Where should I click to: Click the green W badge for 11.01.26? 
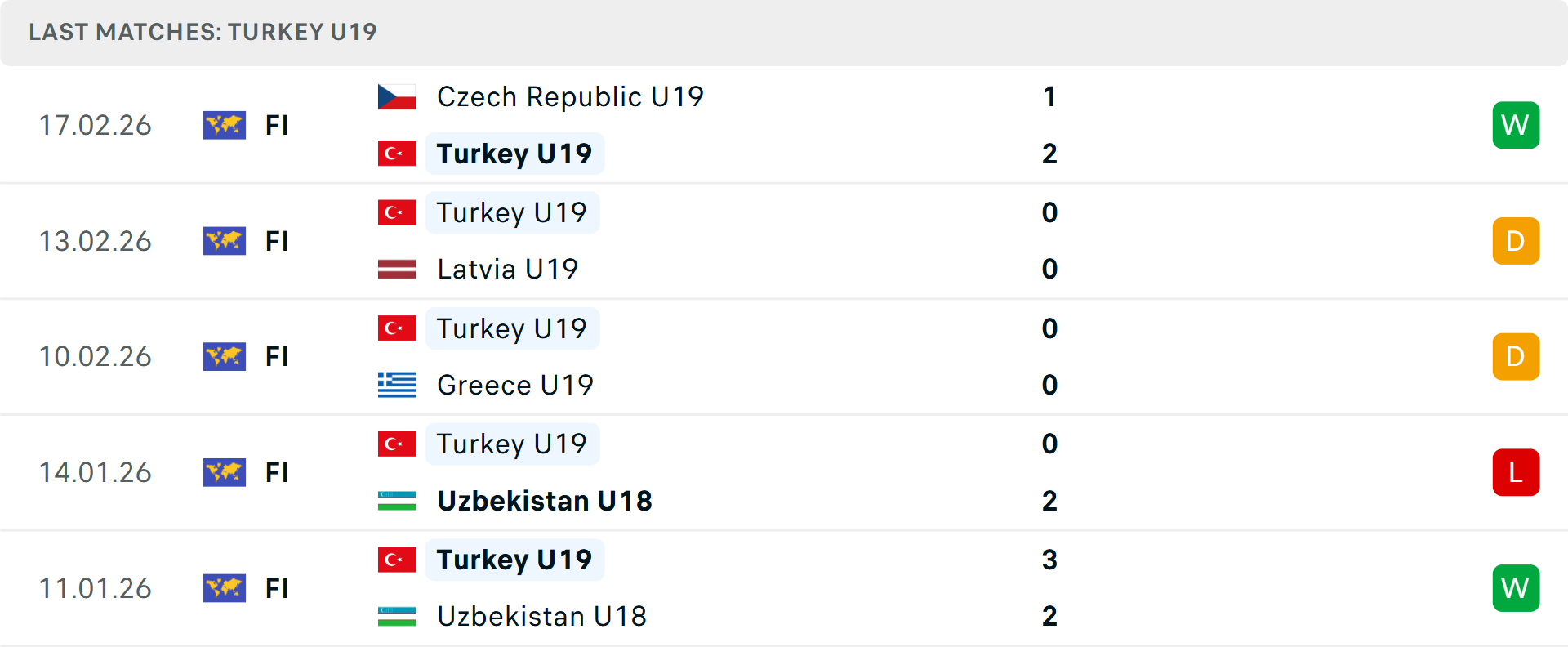tap(1516, 588)
